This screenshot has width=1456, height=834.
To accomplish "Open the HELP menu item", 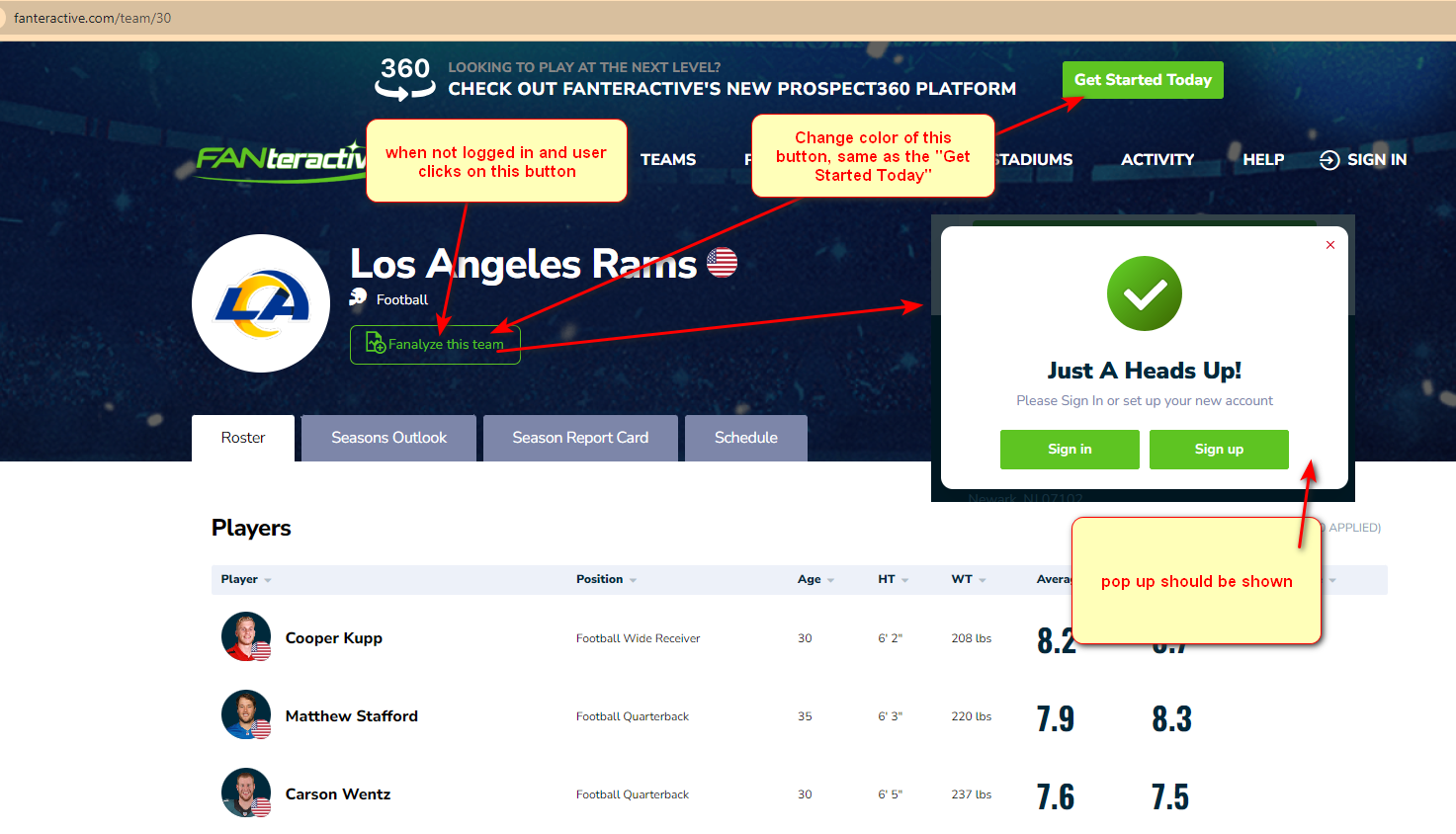I will (1263, 159).
